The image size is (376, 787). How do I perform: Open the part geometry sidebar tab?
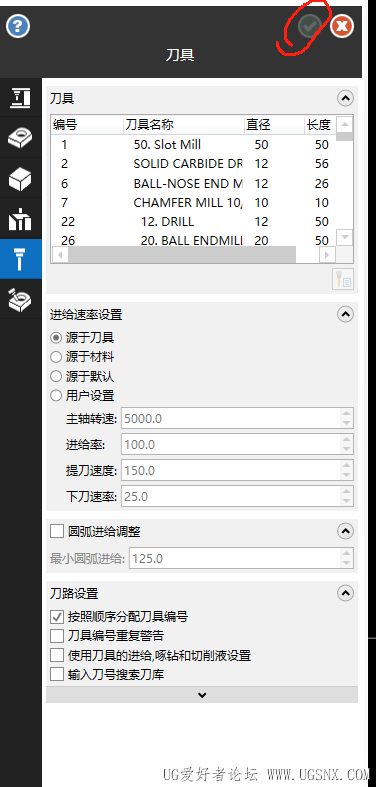21,138
